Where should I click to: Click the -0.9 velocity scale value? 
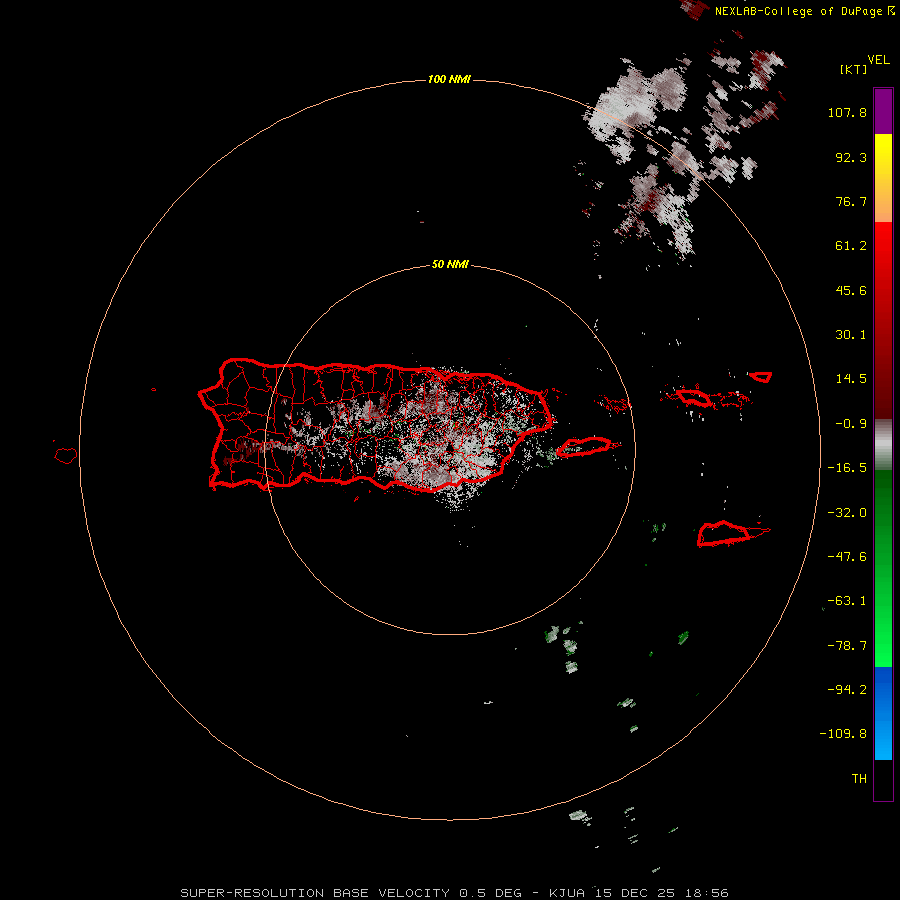coord(851,424)
